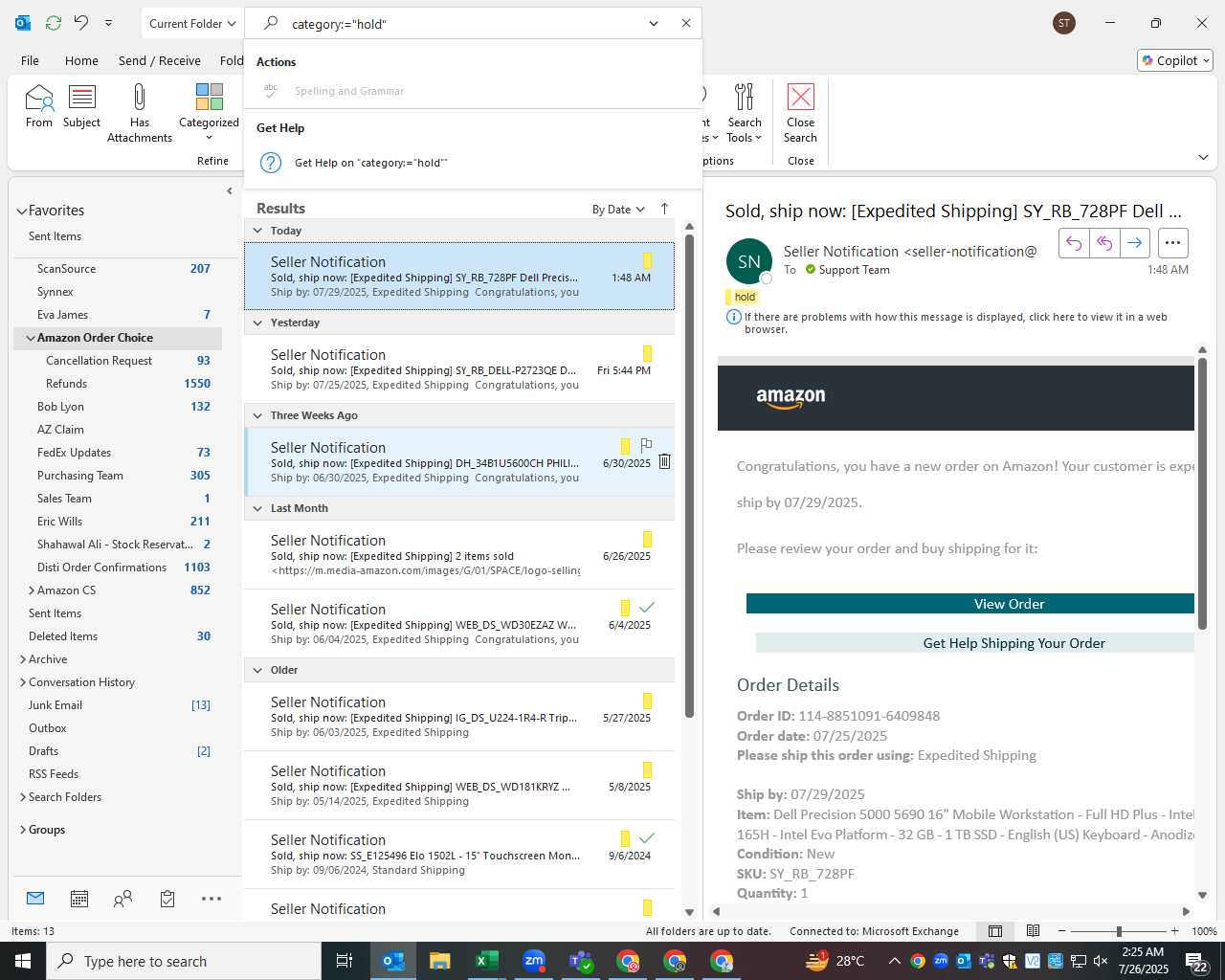The width and height of the screenshot is (1225, 980).
Task: Collapse the folder pane arrow
Action: click(x=229, y=191)
